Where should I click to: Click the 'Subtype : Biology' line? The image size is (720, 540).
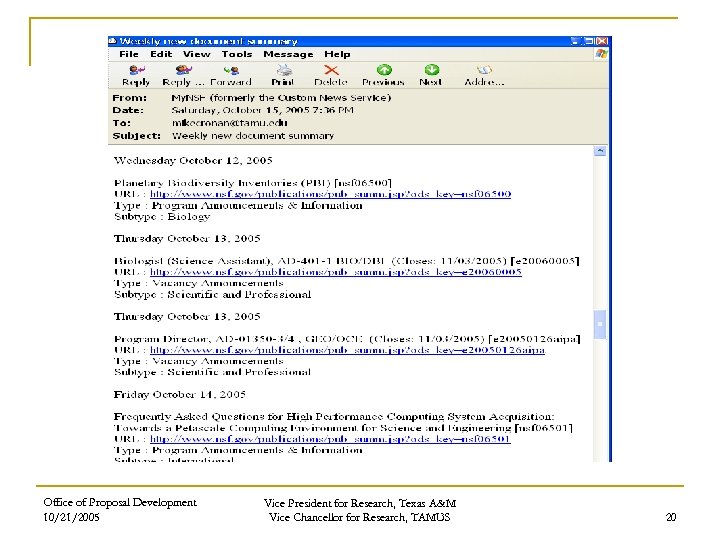tap(162, 217)
